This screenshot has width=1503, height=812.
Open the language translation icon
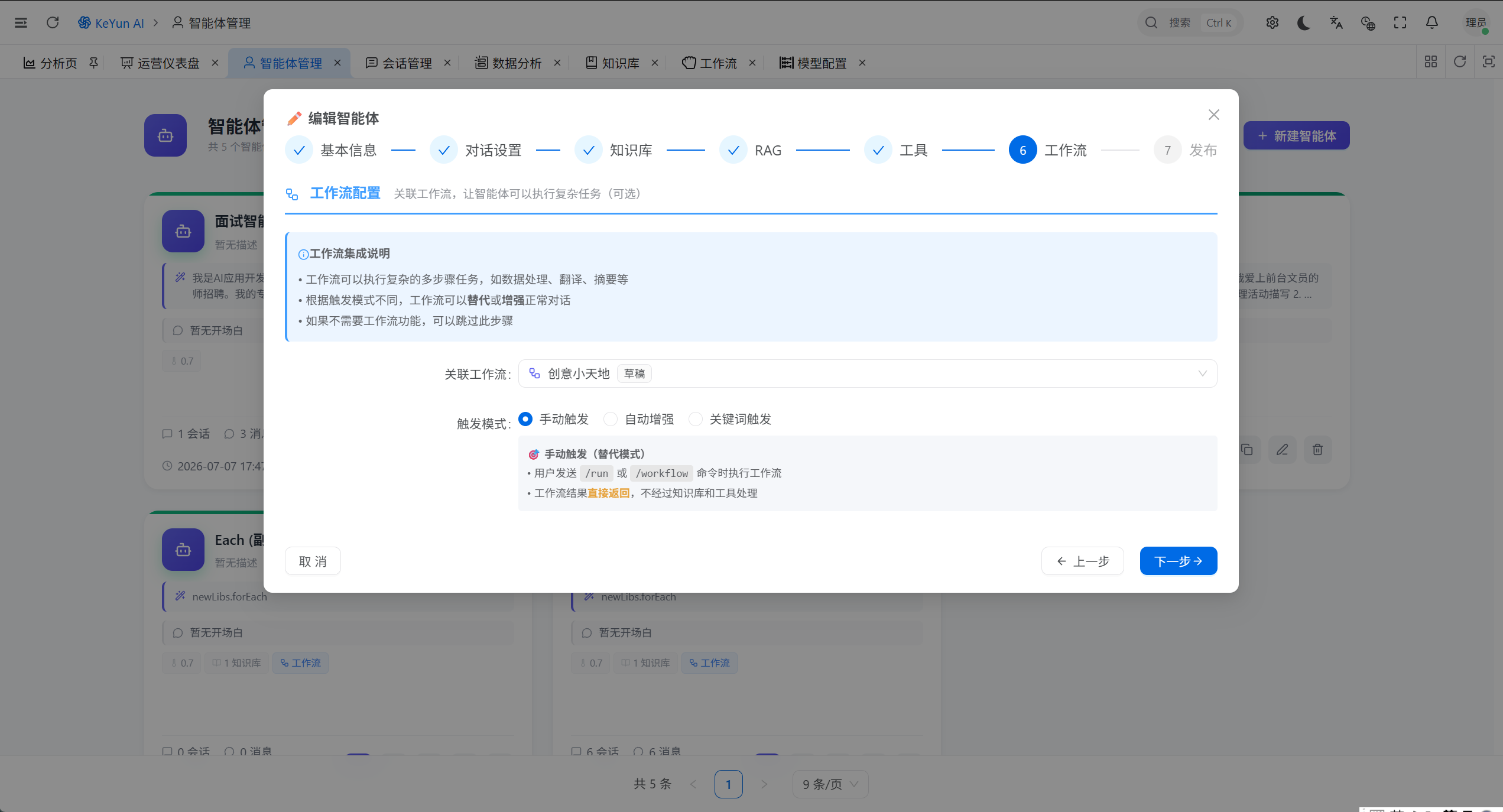(x=1336, y=22)
